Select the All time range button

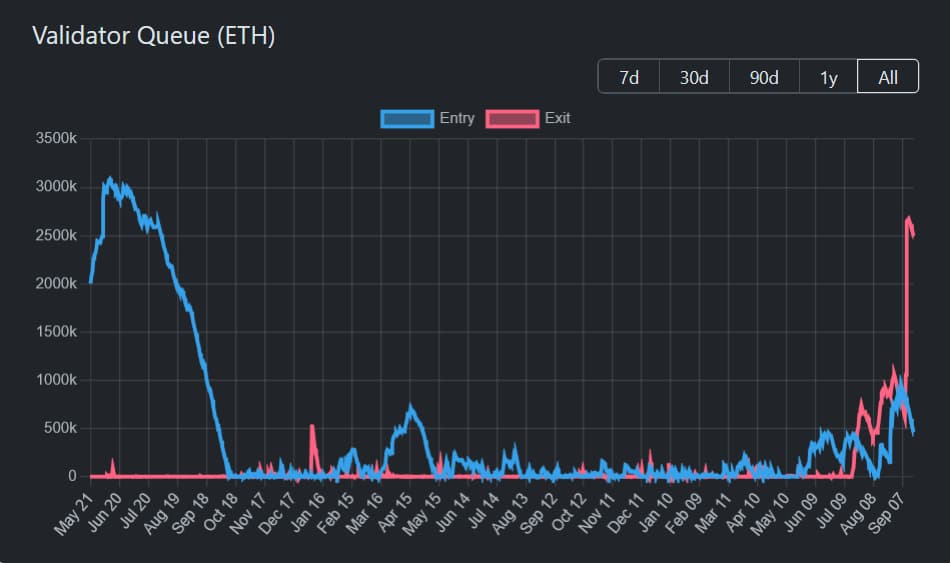[x=888, y=77]
